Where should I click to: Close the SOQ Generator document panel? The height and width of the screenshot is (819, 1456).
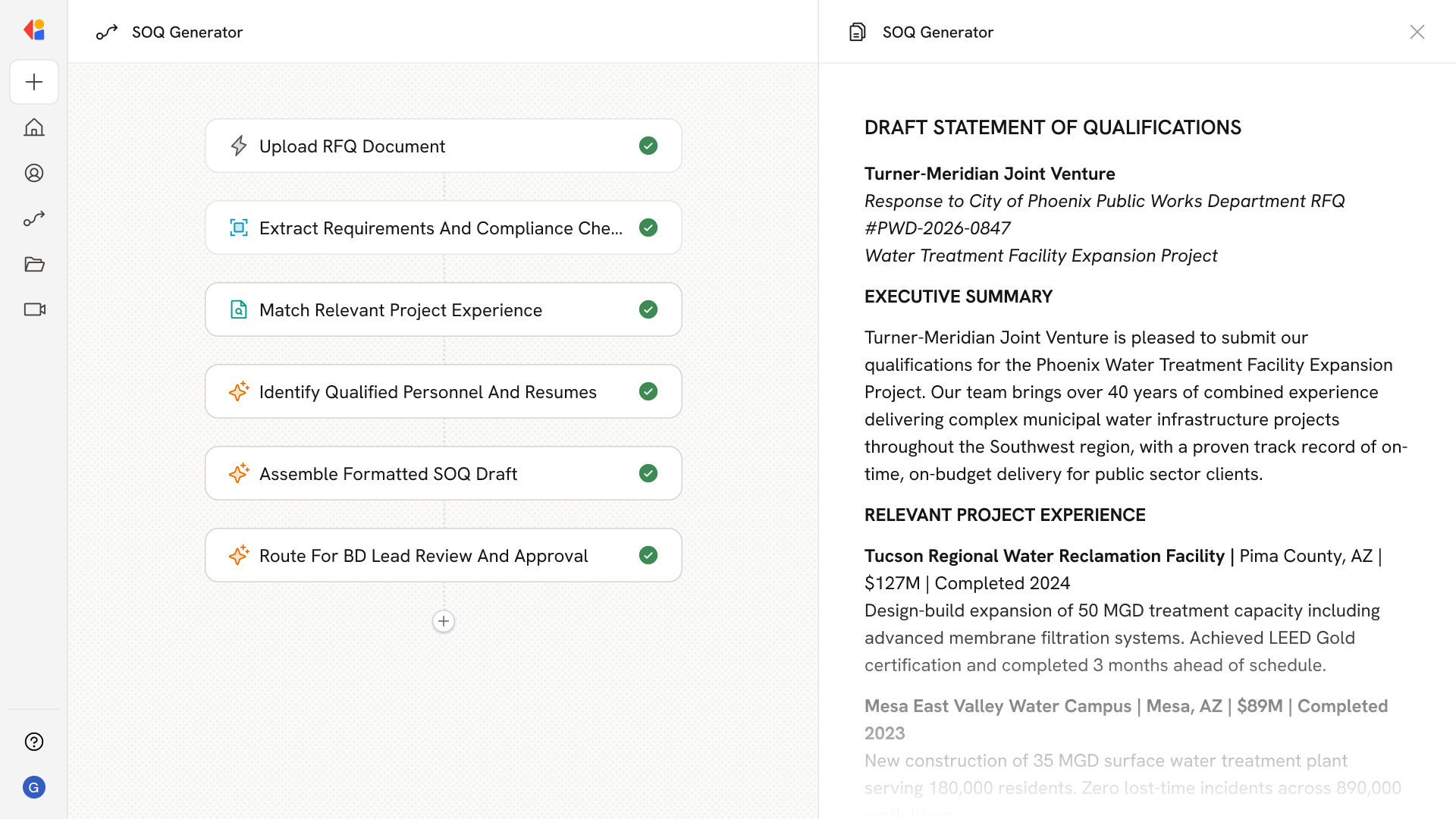[1417, 32]
